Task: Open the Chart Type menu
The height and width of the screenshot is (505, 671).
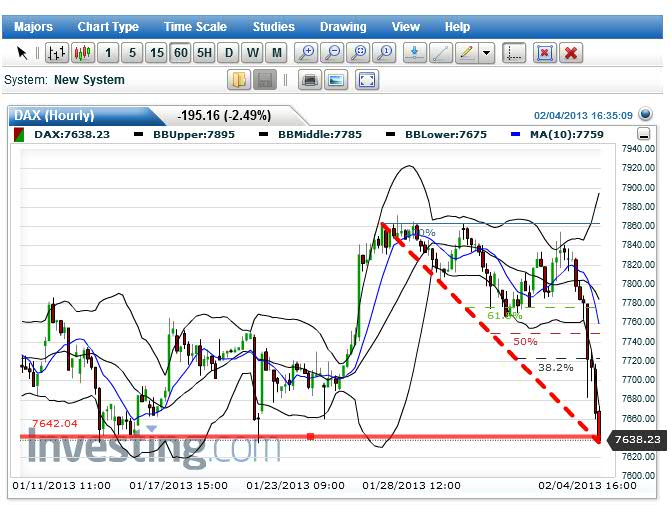Action: coord(108,27)
